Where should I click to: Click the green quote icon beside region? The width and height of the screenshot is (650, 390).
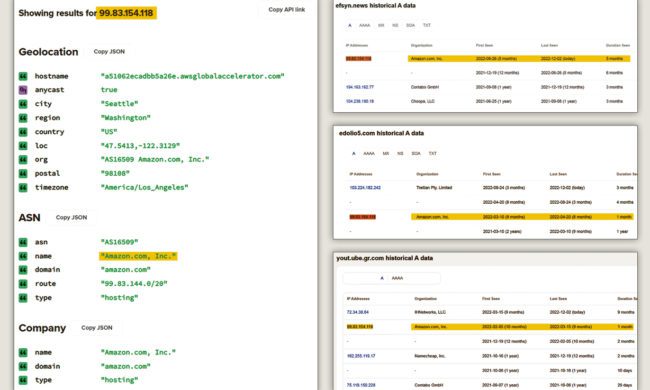tap(23, 118)
